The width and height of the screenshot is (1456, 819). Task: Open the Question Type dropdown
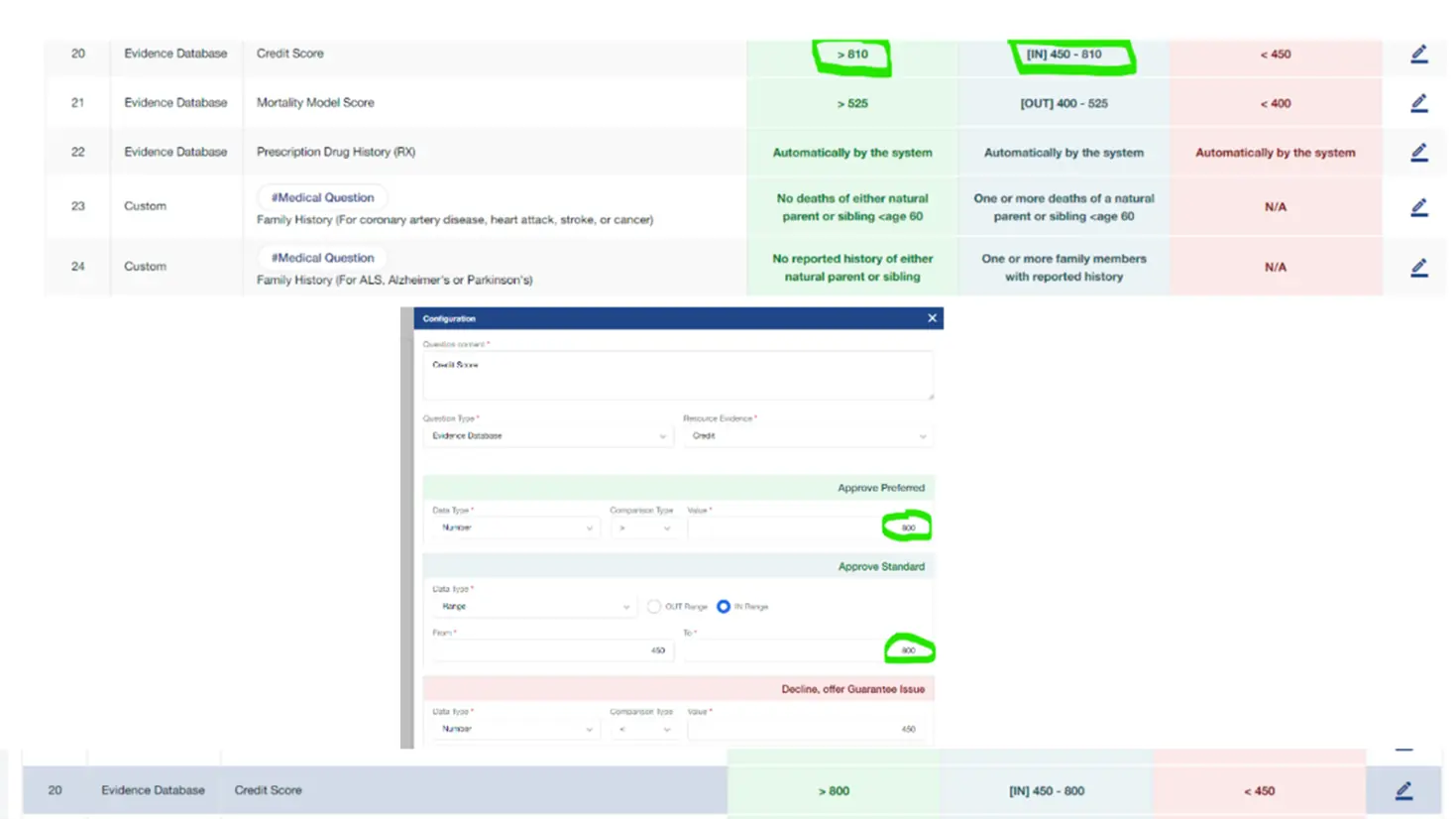point(548,436)
